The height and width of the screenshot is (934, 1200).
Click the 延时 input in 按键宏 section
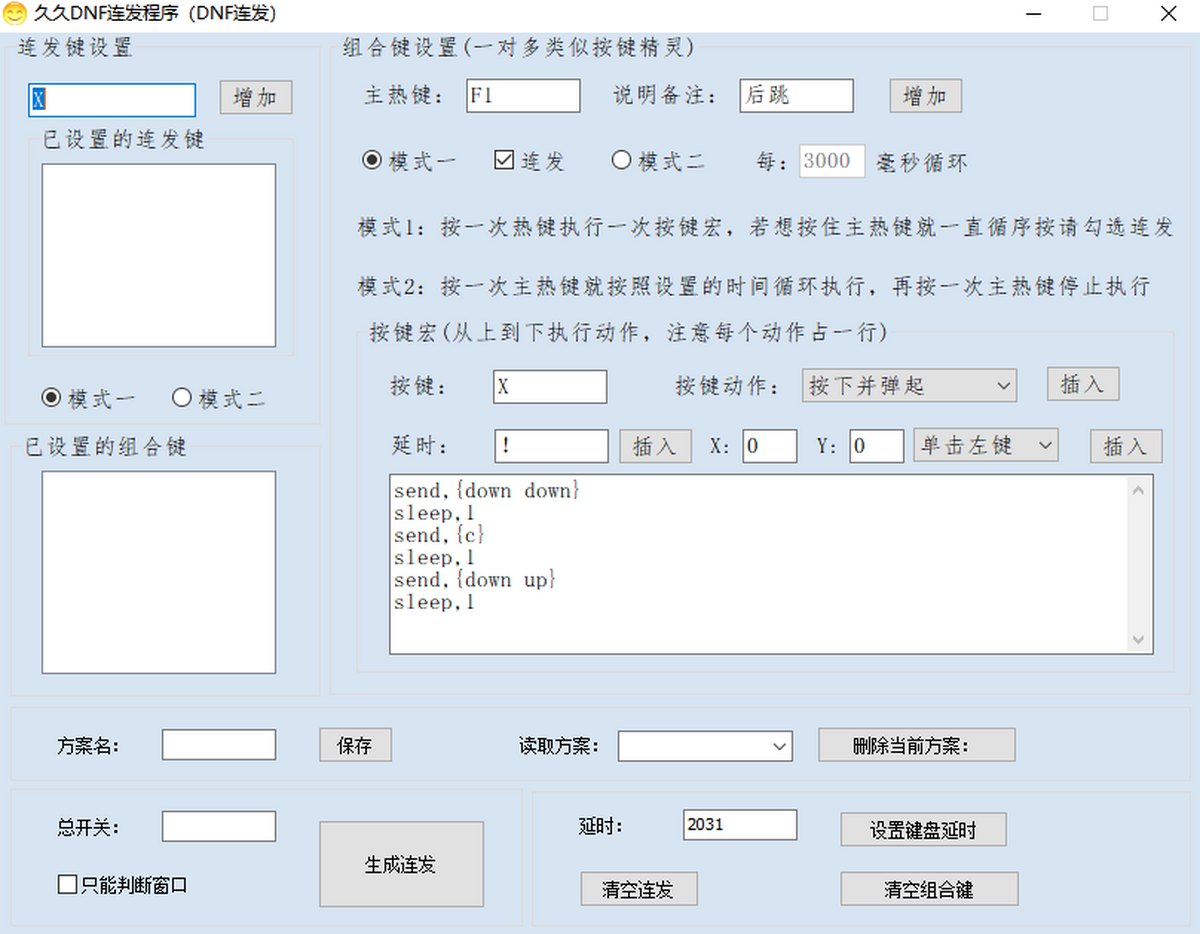(551, 446)
